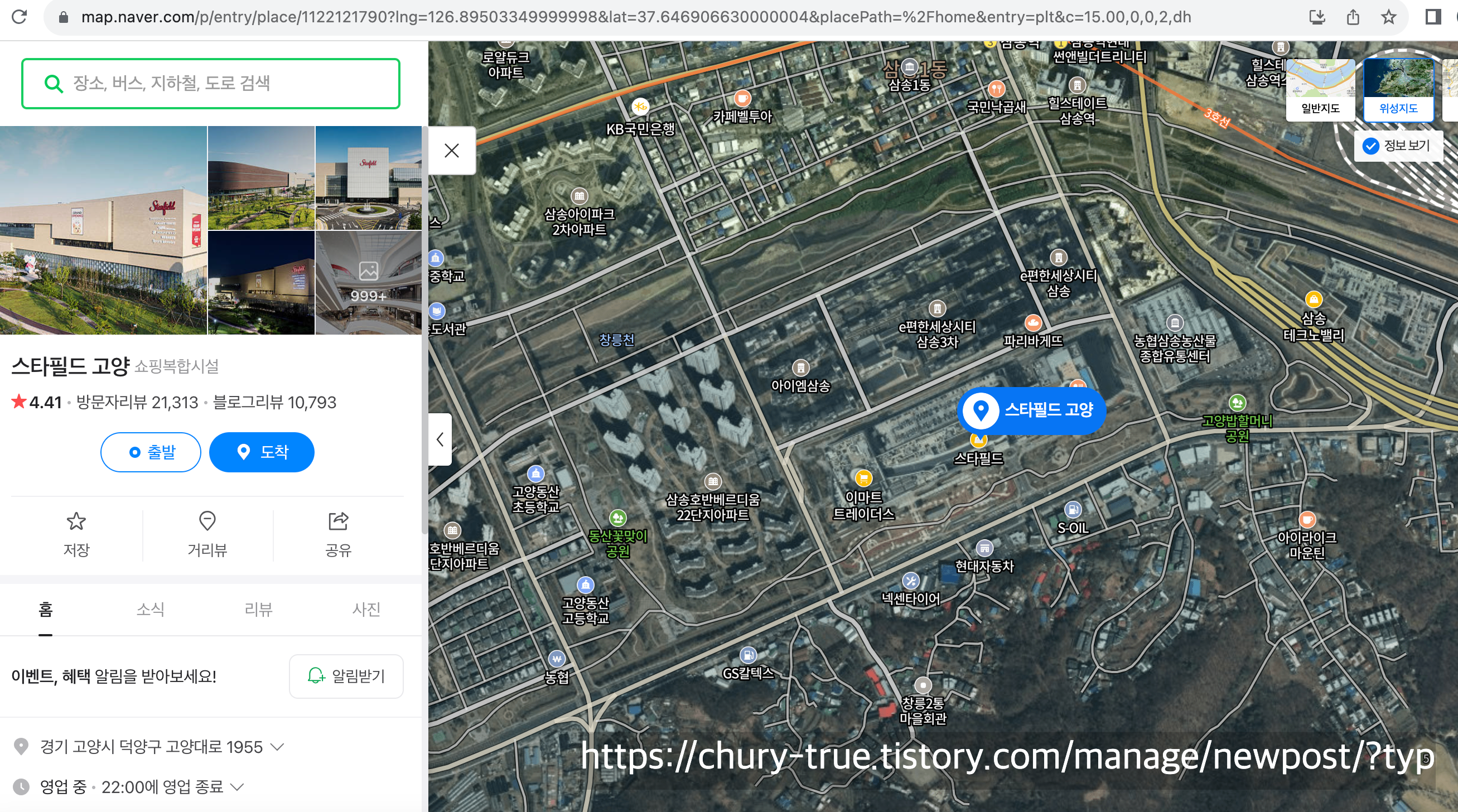Open the 사진 tab

366,610
